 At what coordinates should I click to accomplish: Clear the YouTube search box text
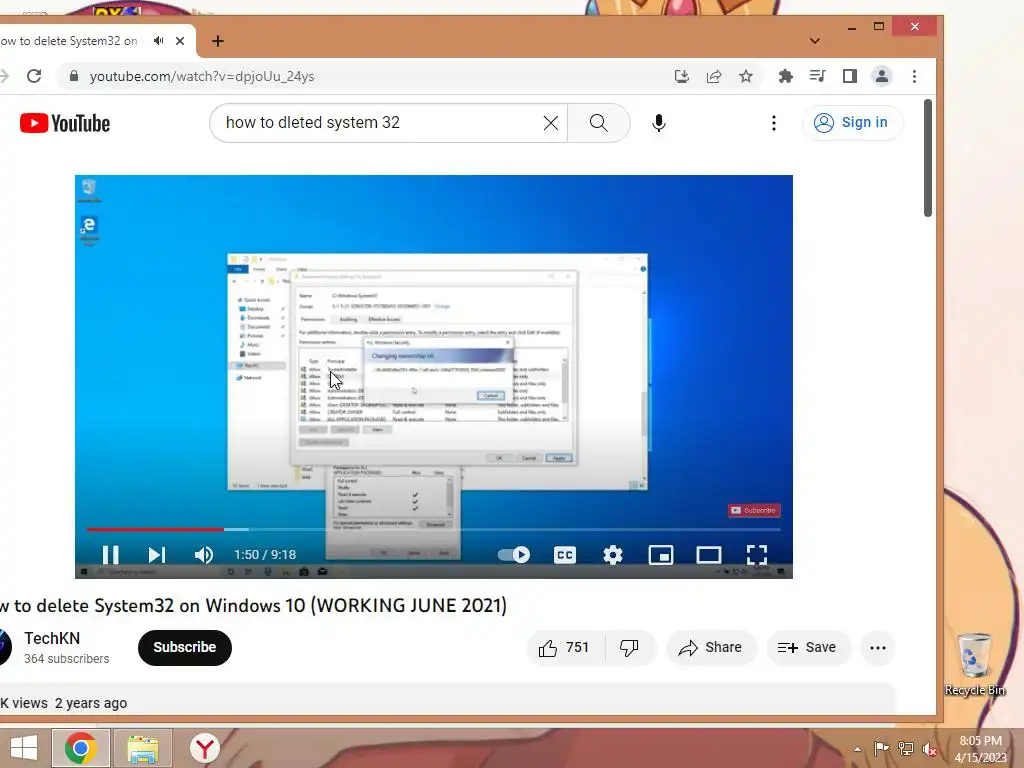[x=551, y=123]
